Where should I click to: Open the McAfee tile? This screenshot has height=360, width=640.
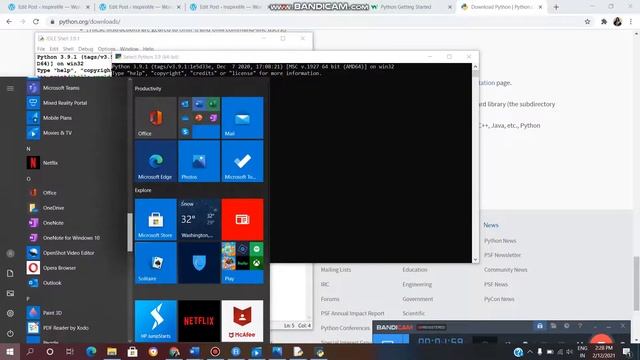[242, 321]
